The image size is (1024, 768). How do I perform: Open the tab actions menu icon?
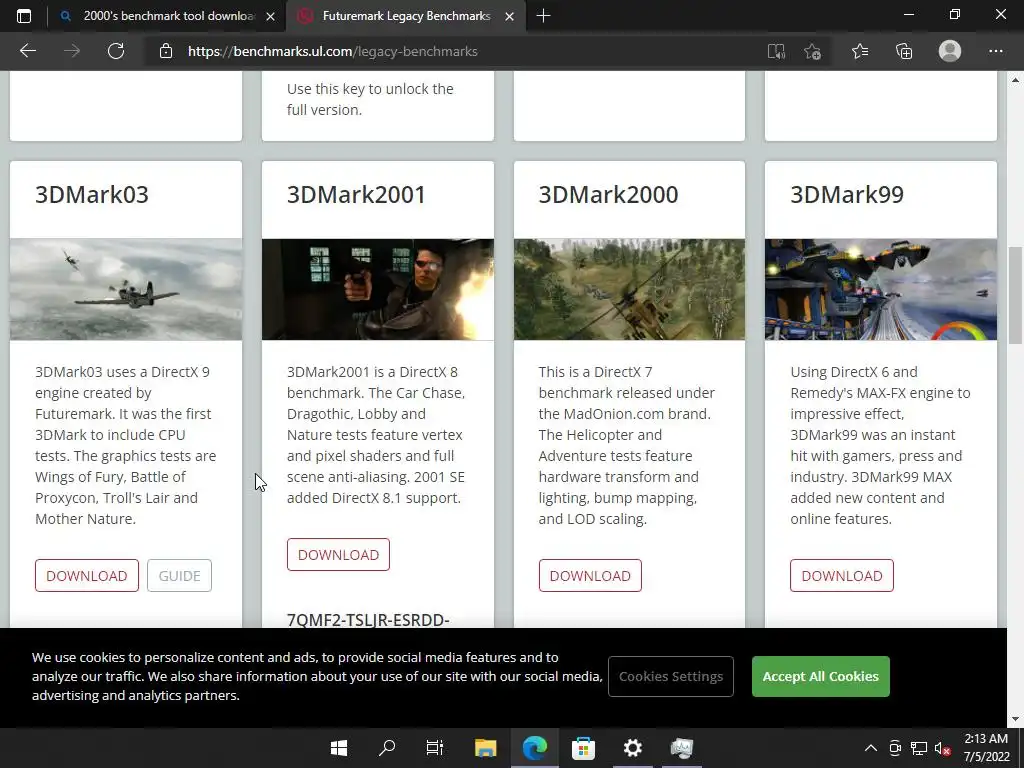(24, 16)
